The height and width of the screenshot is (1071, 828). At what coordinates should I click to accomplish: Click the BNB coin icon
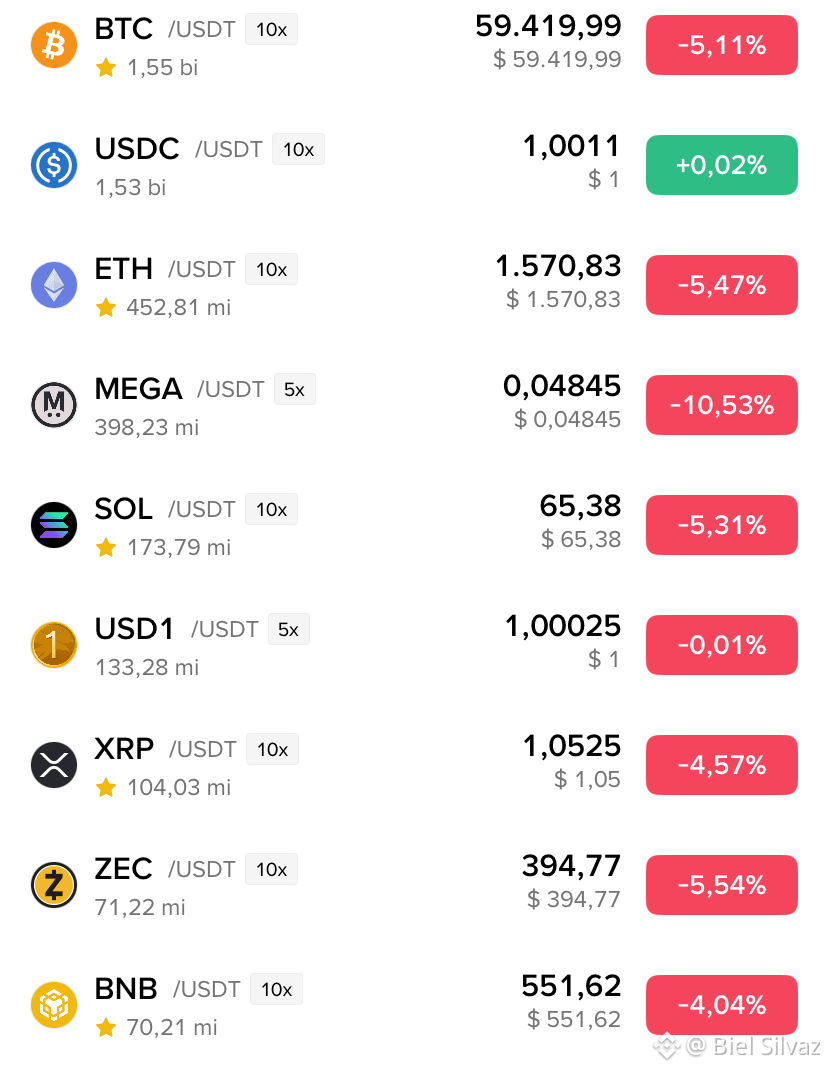point(54,1005)
